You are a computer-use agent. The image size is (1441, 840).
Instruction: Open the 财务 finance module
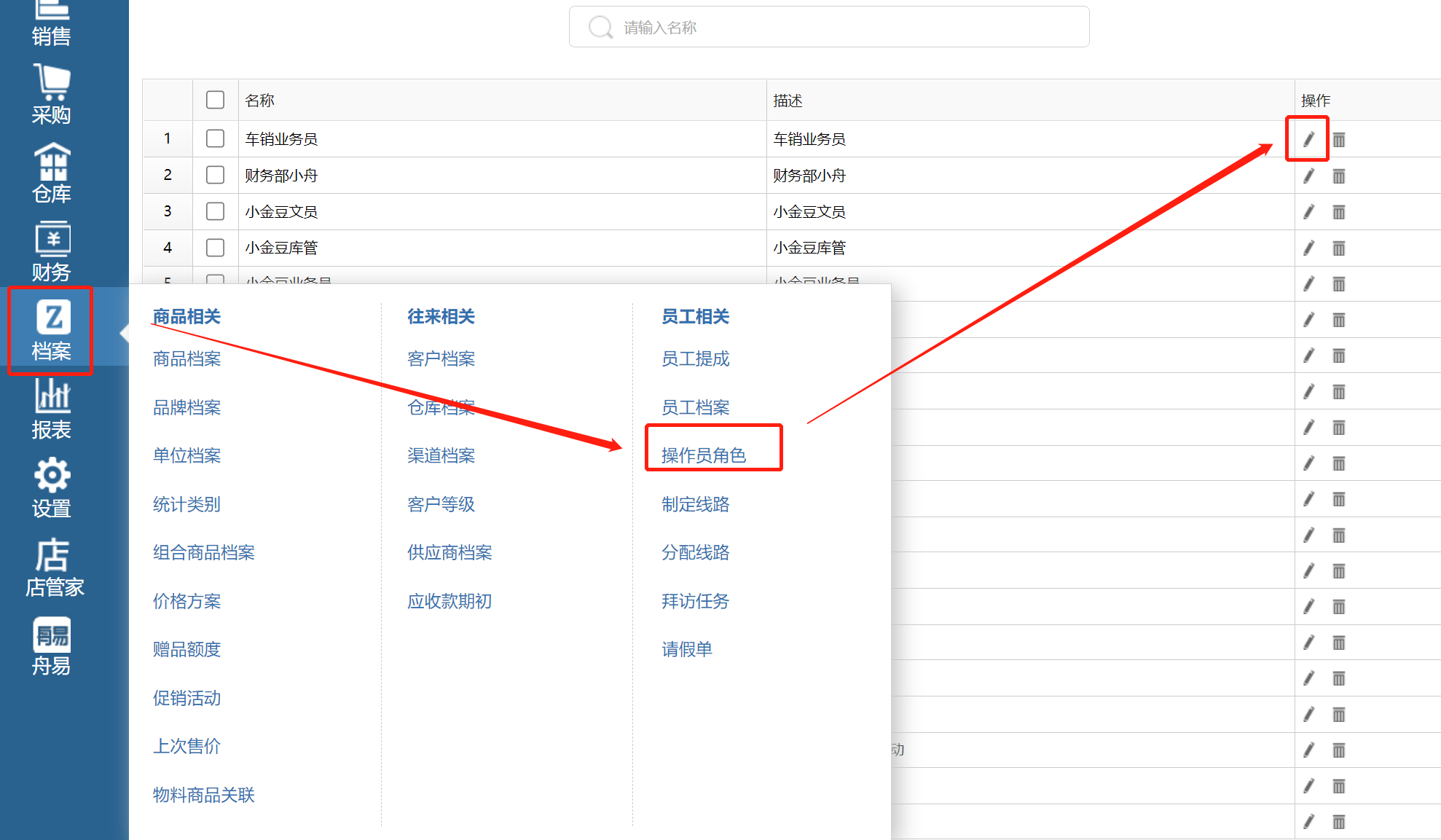(51, 252)
